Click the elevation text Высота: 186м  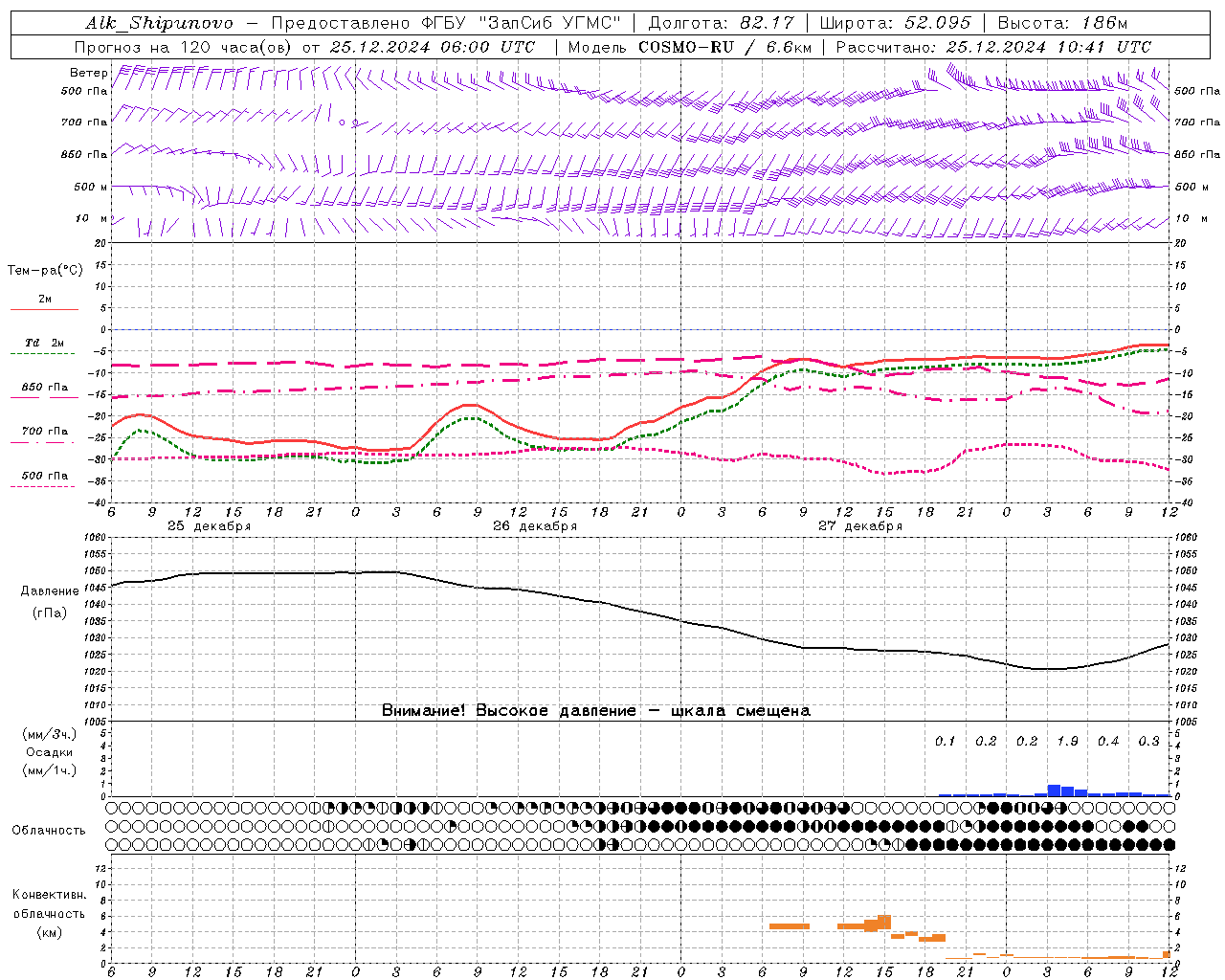click(x=1062, y=23)
